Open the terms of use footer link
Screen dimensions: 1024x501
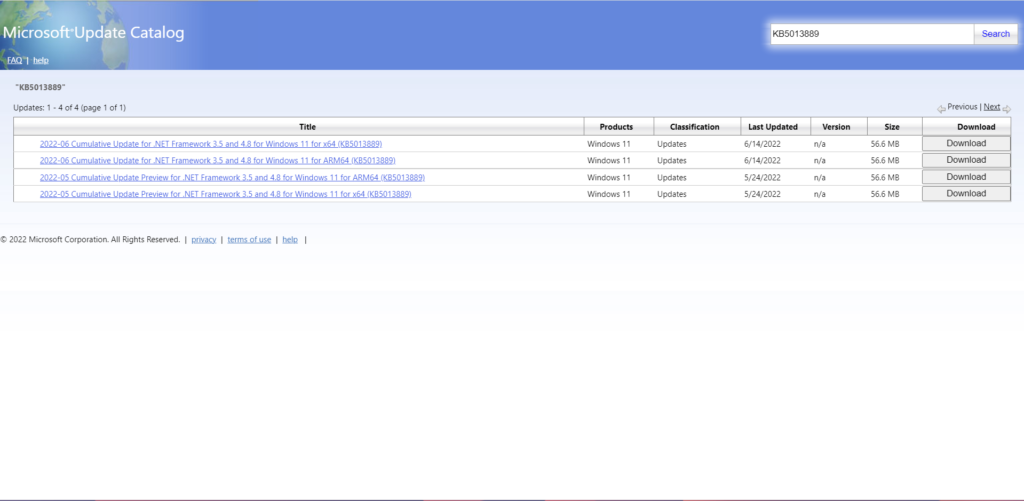click(249, 240)
